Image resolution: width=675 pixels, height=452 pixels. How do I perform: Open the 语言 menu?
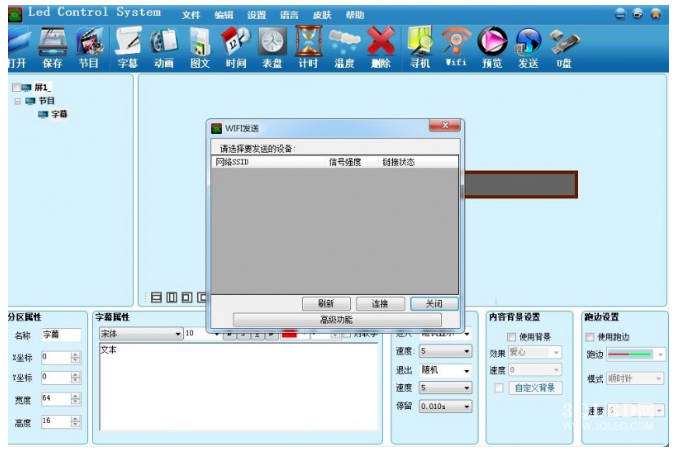(x=289, y=15)
